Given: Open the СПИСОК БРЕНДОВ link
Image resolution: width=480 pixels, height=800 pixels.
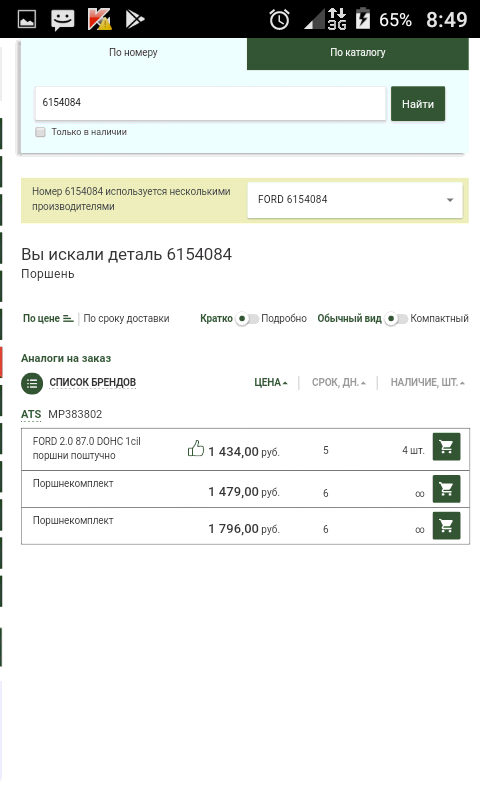Looking at the screenshot, I should 92,382.
